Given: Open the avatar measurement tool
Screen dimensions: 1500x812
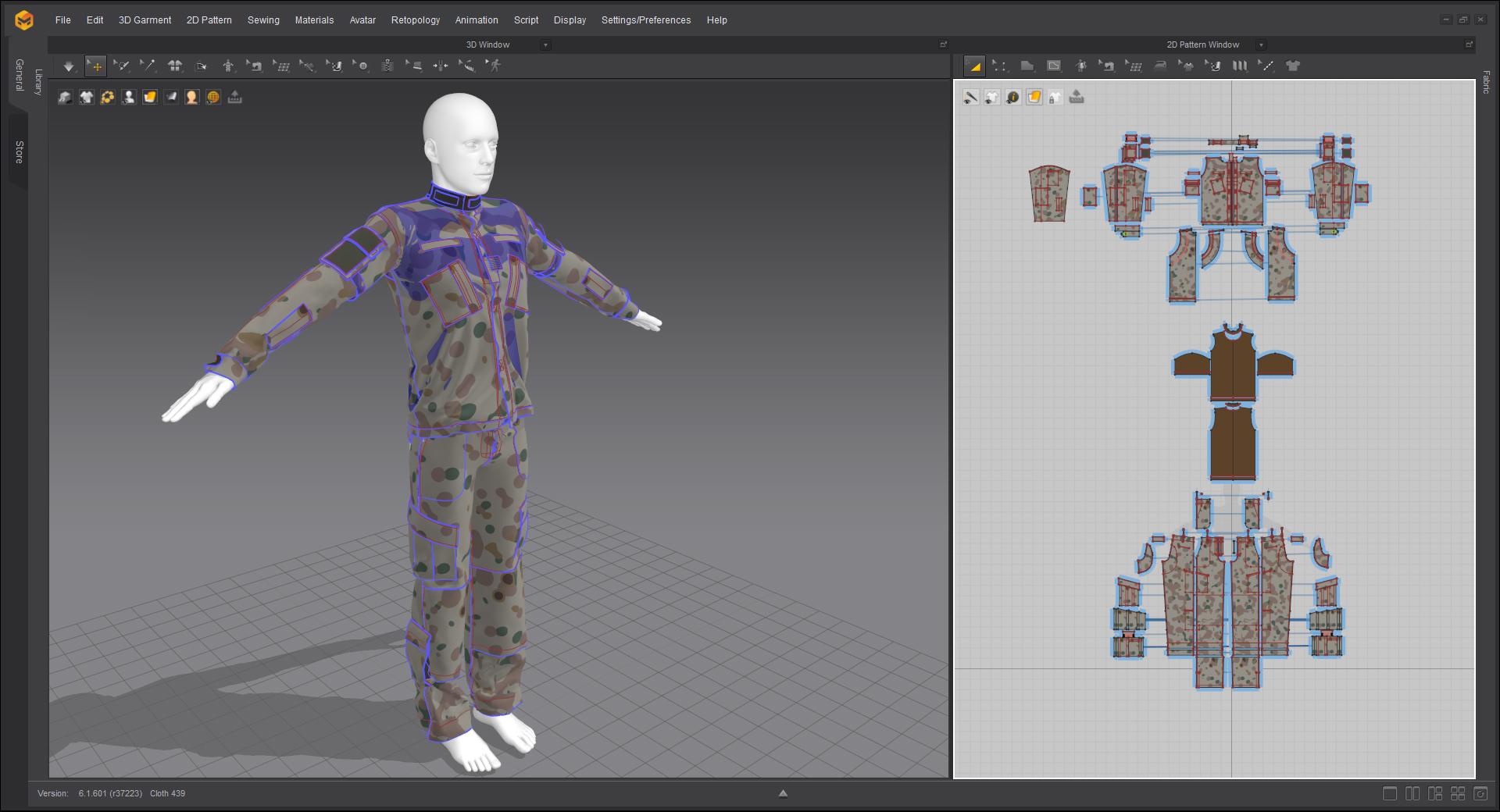Looking at the screenshot, I should [x=228, y=66].
